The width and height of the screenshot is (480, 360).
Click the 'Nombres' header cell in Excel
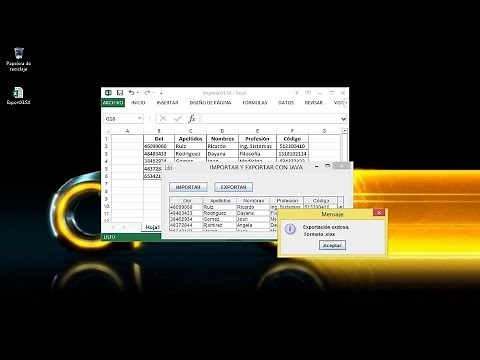click(x=222, y=139)
